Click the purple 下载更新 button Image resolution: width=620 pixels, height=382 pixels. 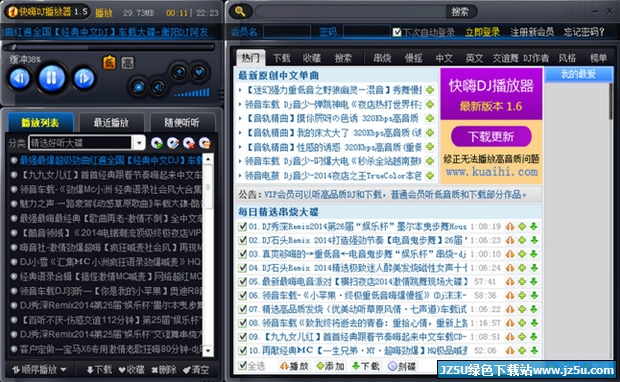pos(491,136)
